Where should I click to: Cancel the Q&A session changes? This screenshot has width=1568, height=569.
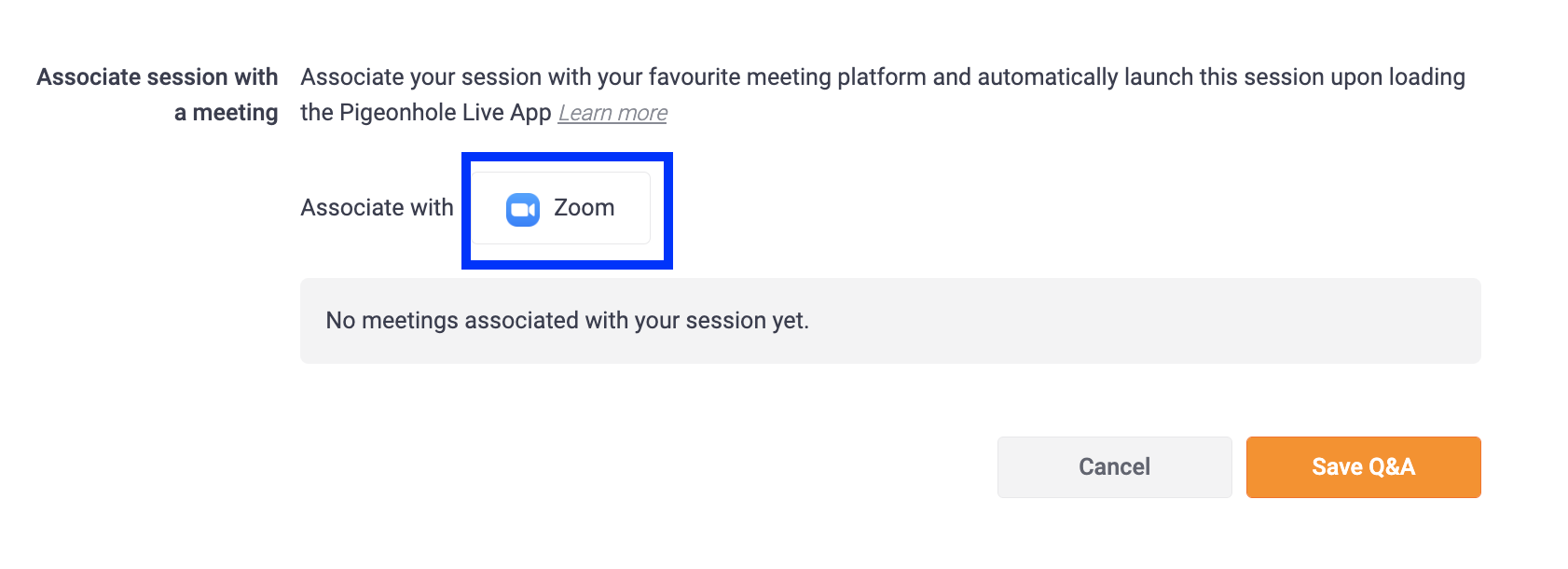[1114, 467]
